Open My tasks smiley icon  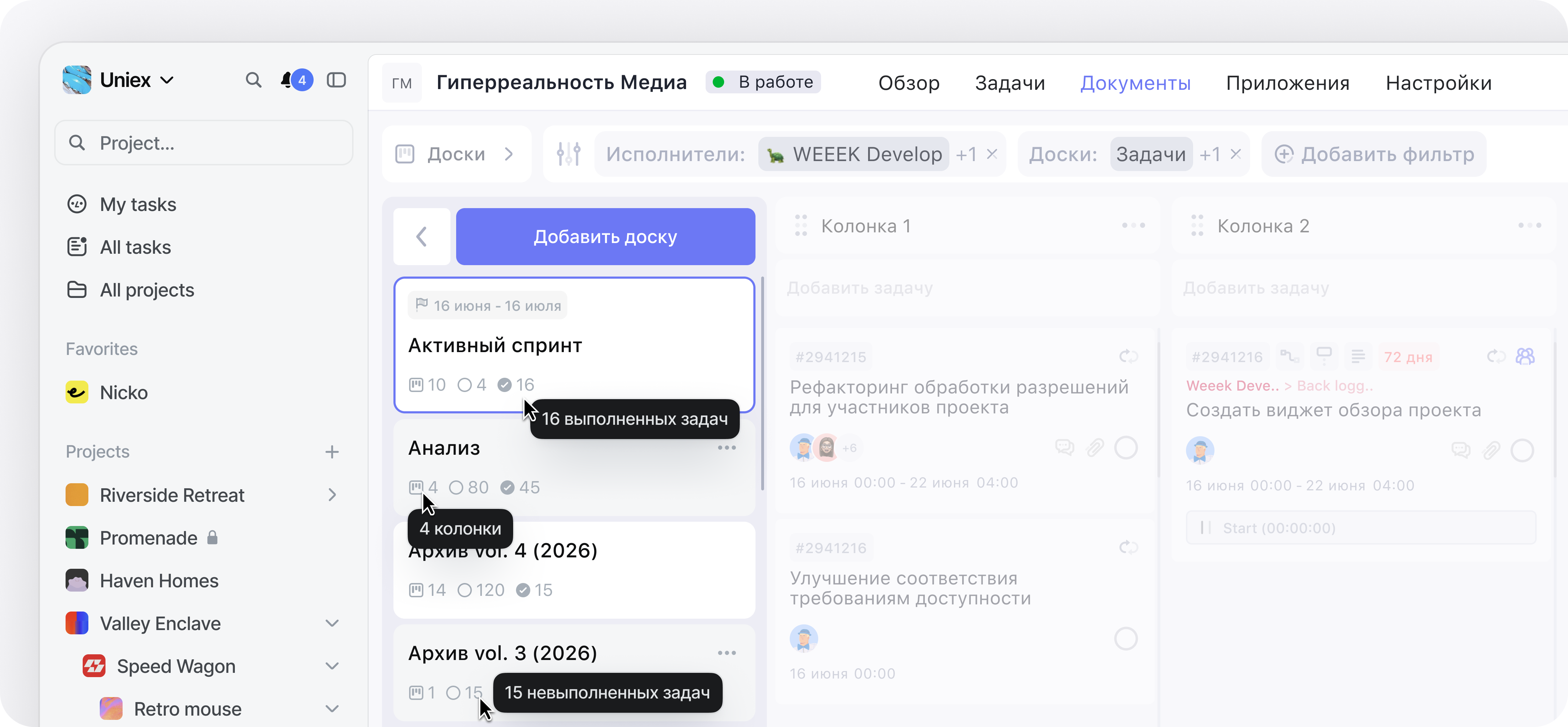click(x=77, y=204)
